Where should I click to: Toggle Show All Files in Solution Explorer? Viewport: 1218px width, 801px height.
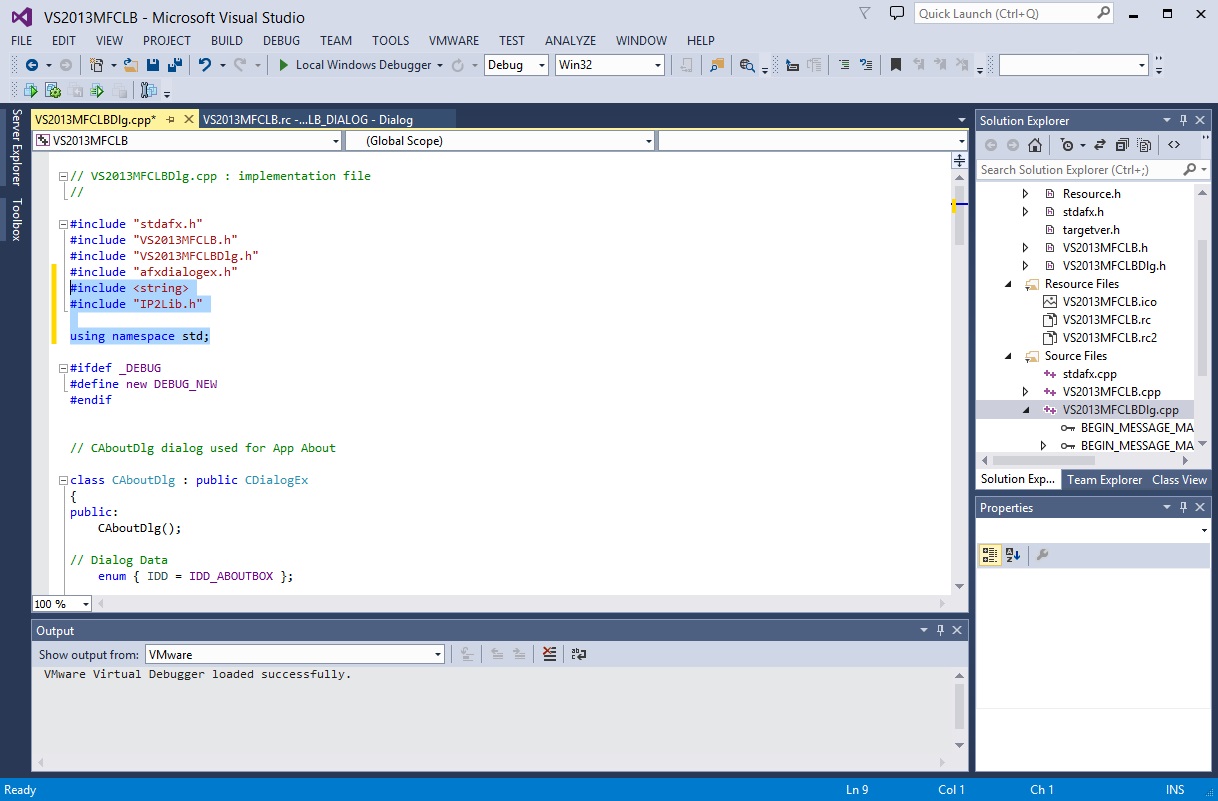click(x=1142, y=145)
